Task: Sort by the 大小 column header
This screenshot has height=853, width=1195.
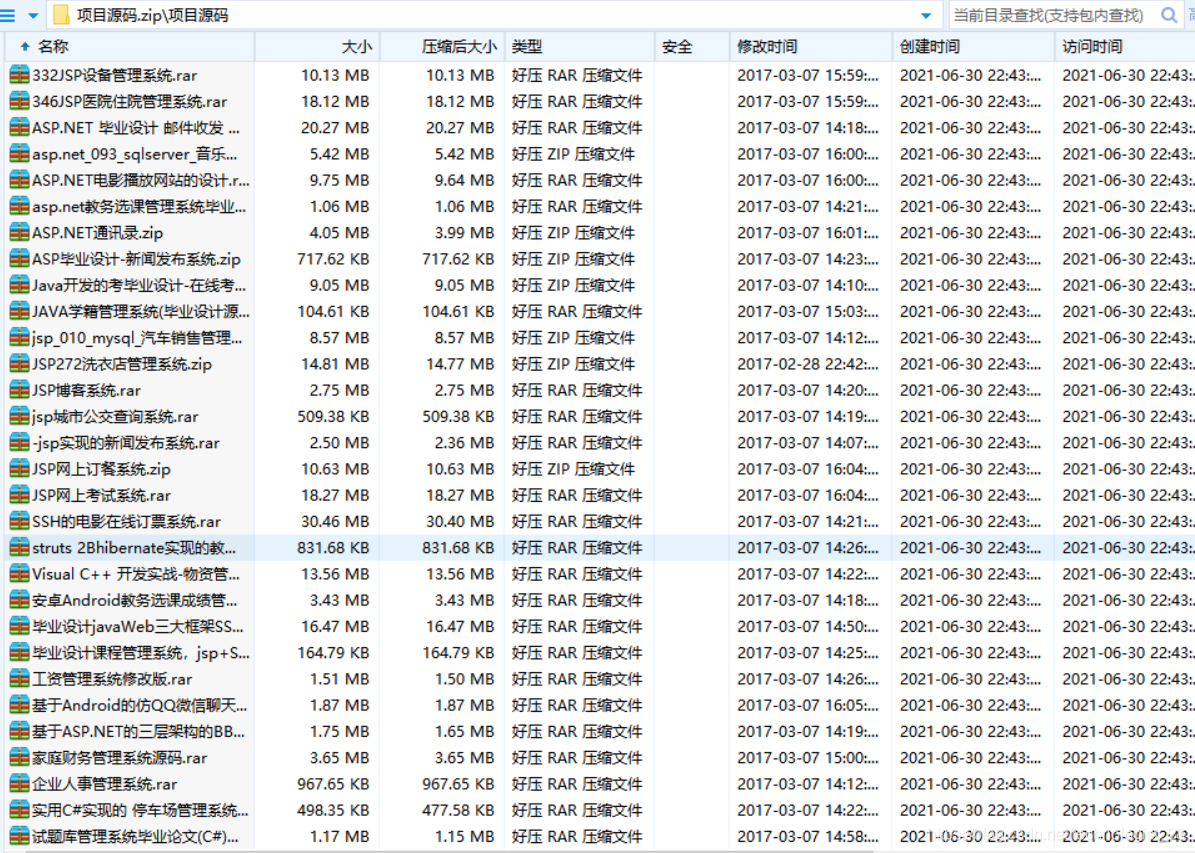Action: 318,46
